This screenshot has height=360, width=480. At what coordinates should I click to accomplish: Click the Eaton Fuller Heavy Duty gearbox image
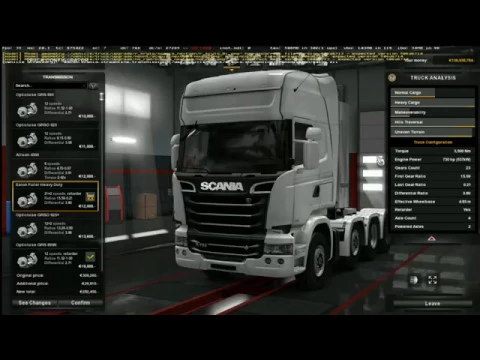point(27,200)
